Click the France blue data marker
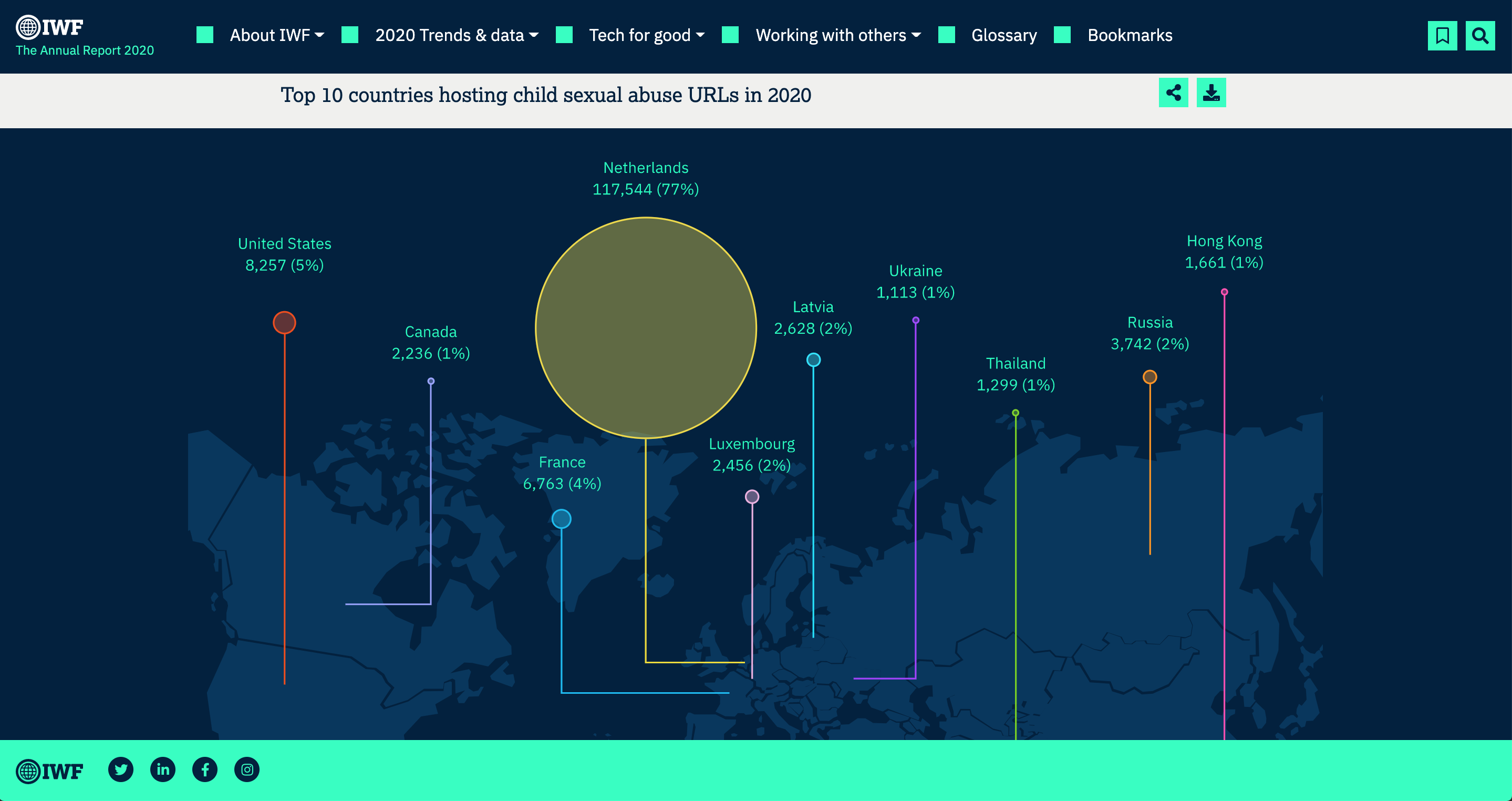This screenshot has width=1512, height=801. [561, 519]
